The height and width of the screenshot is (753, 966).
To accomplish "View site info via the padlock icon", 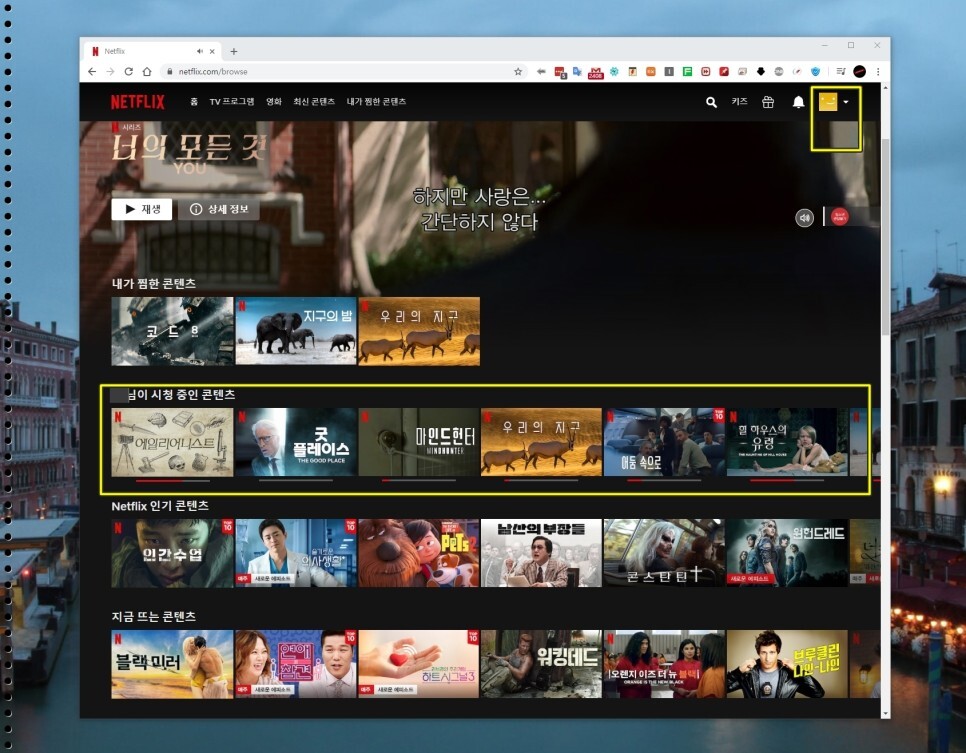I will pos(169,71).
